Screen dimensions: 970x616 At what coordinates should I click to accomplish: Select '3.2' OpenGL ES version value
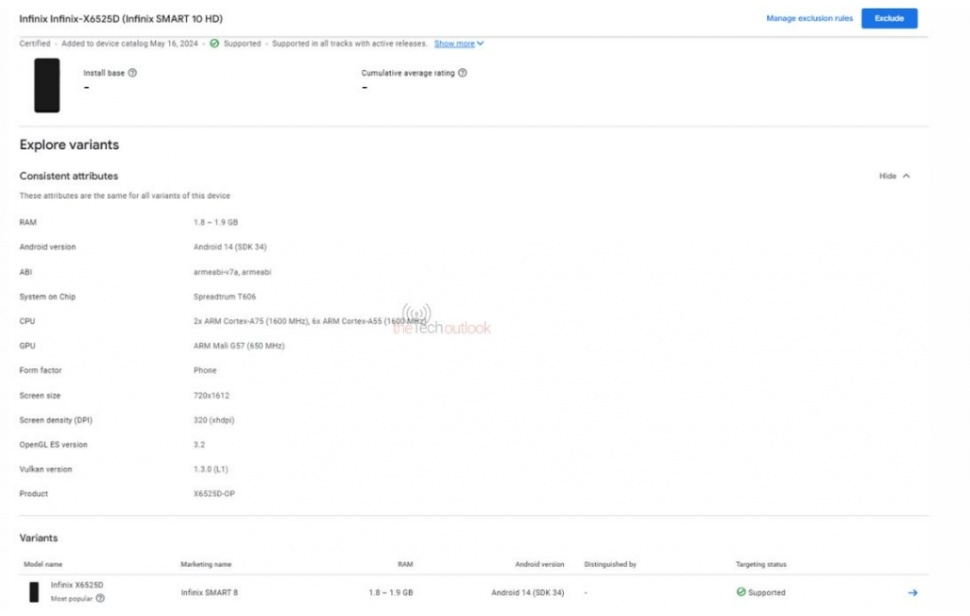click(199, 445)
